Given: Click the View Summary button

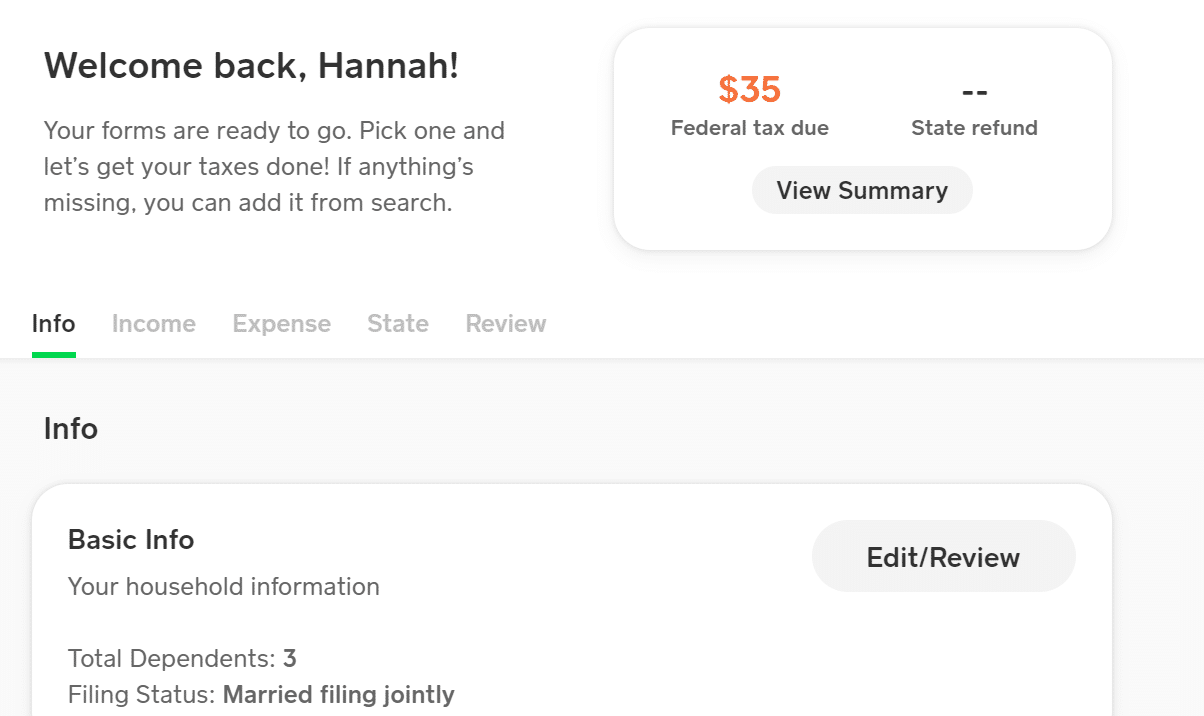Looking at the screenshot, I should click(861, 190).
